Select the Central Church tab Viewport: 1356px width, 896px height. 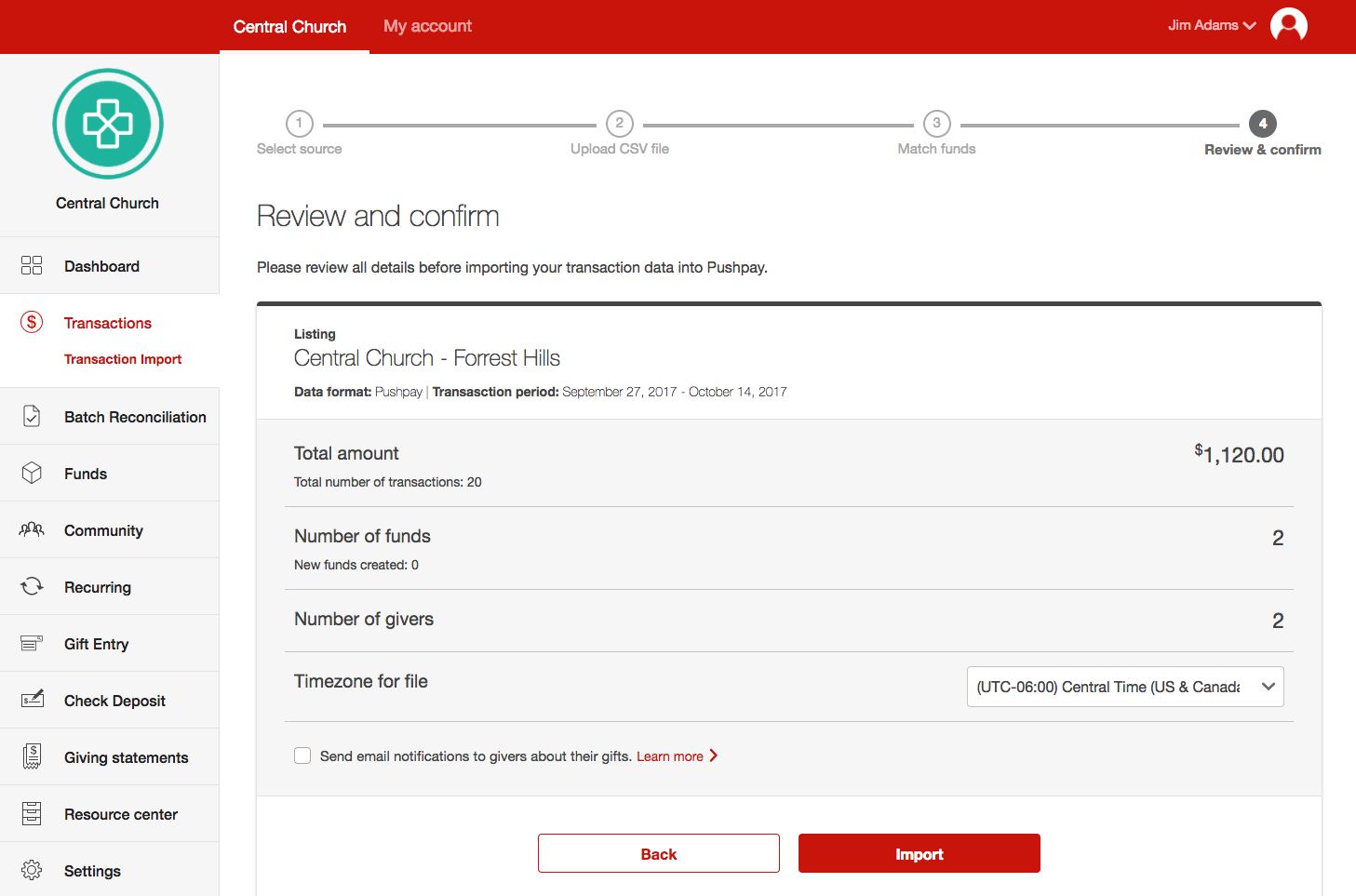coord(289,27)
